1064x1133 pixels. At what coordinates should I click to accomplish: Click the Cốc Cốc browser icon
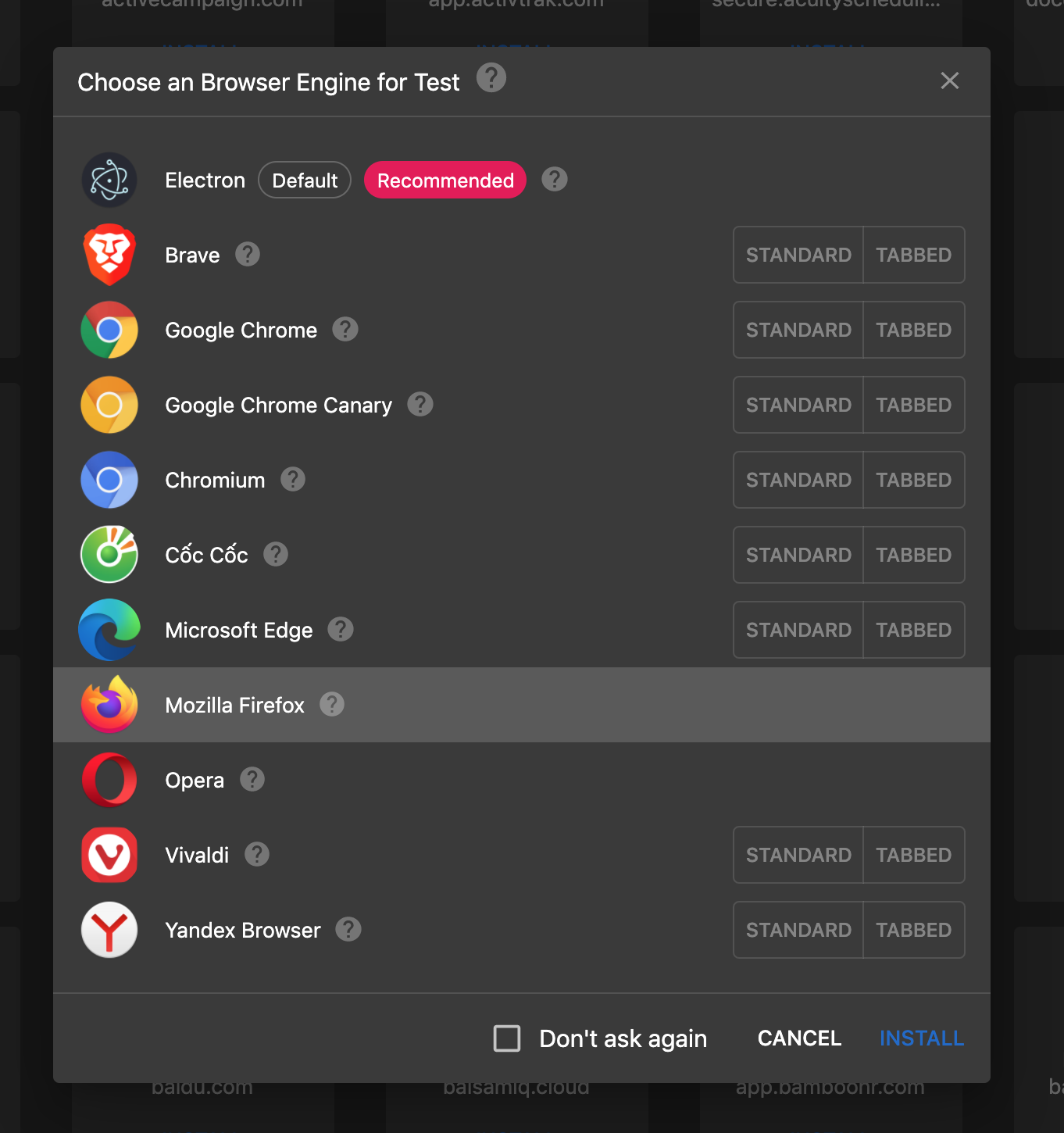[x=109, y=555]
